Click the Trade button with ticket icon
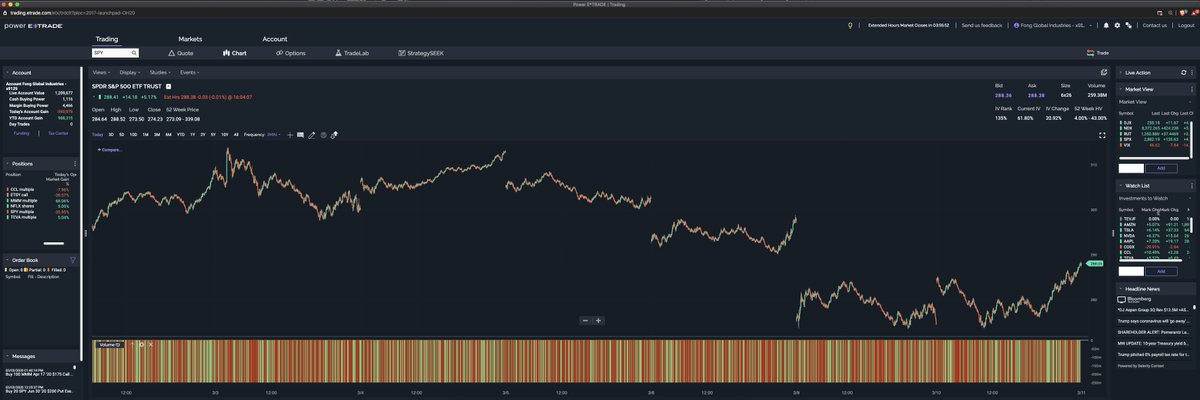Image resolution: width=1200 pixels, height=400 pixels. [1100, 52]
